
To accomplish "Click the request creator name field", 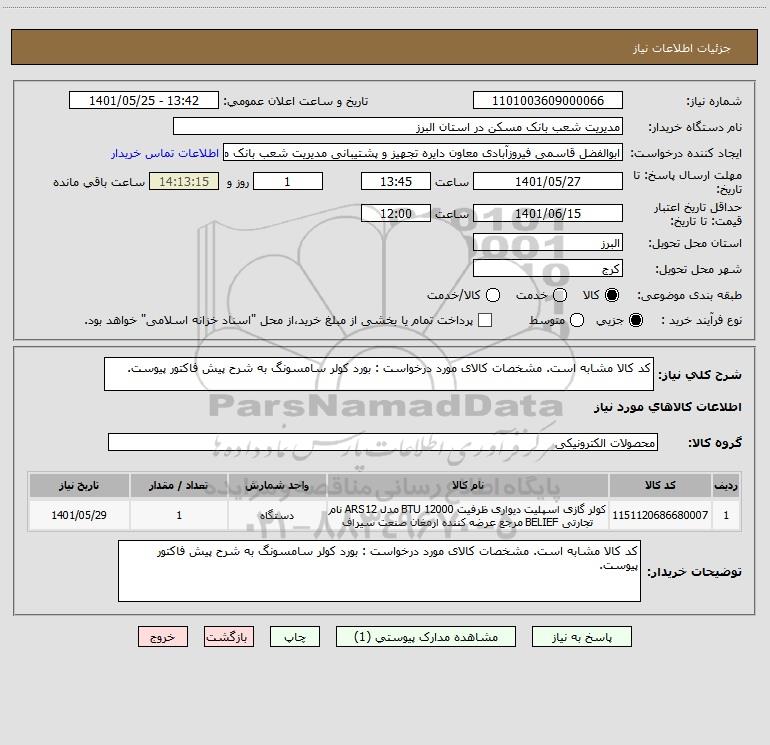I will click(423, 153).
